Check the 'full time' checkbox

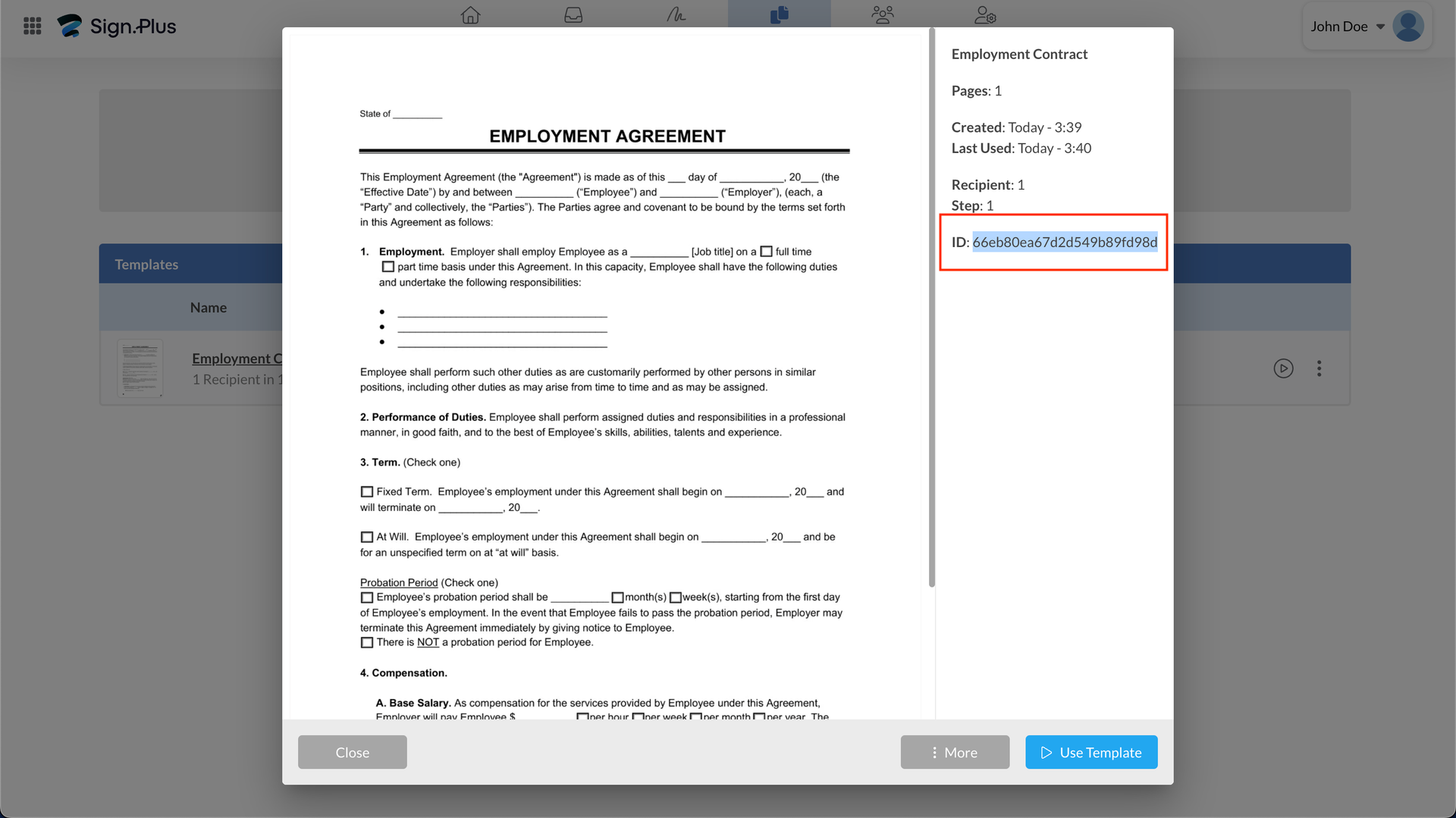click(x=766, y=252)
